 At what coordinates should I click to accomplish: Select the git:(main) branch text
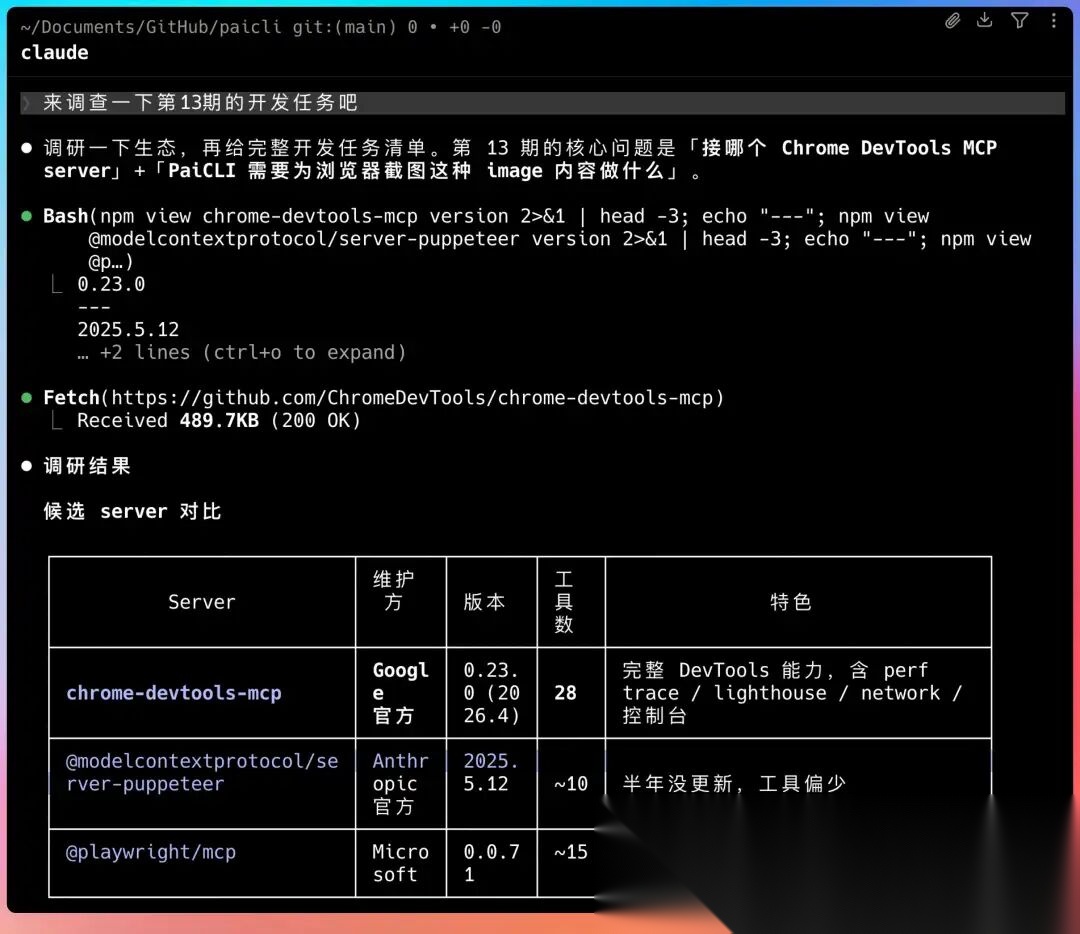point(344,27)
